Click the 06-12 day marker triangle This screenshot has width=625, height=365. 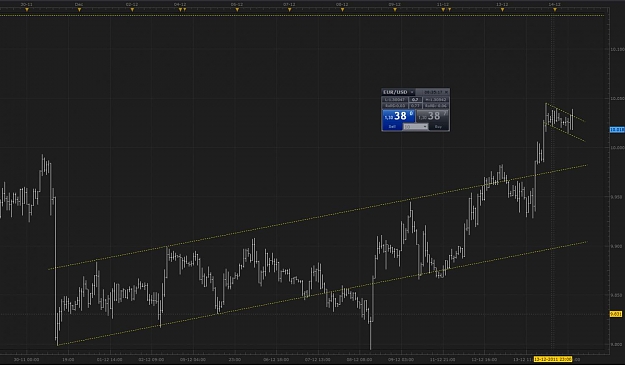237,10
